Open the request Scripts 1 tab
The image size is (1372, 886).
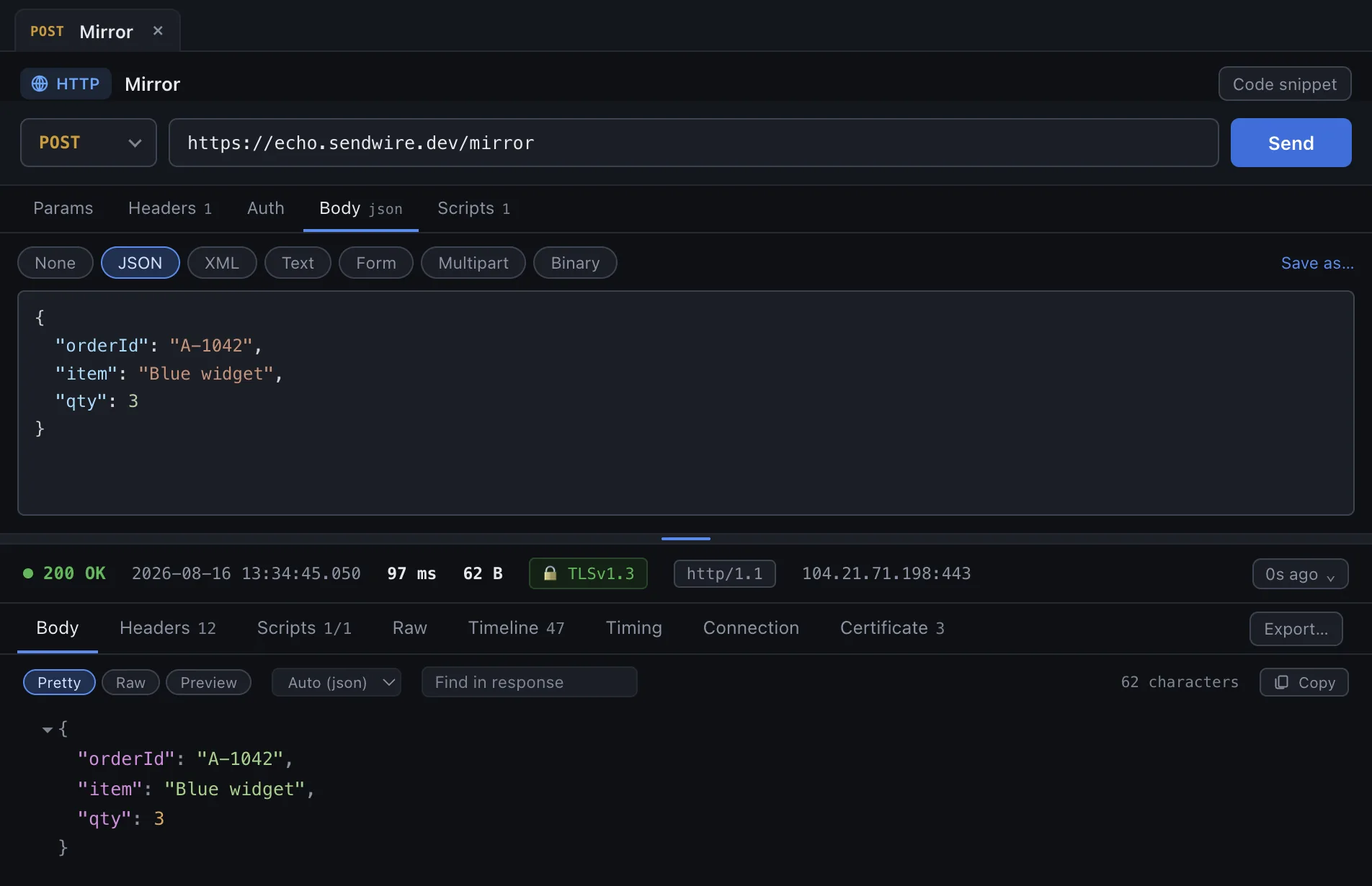point(474,208)
